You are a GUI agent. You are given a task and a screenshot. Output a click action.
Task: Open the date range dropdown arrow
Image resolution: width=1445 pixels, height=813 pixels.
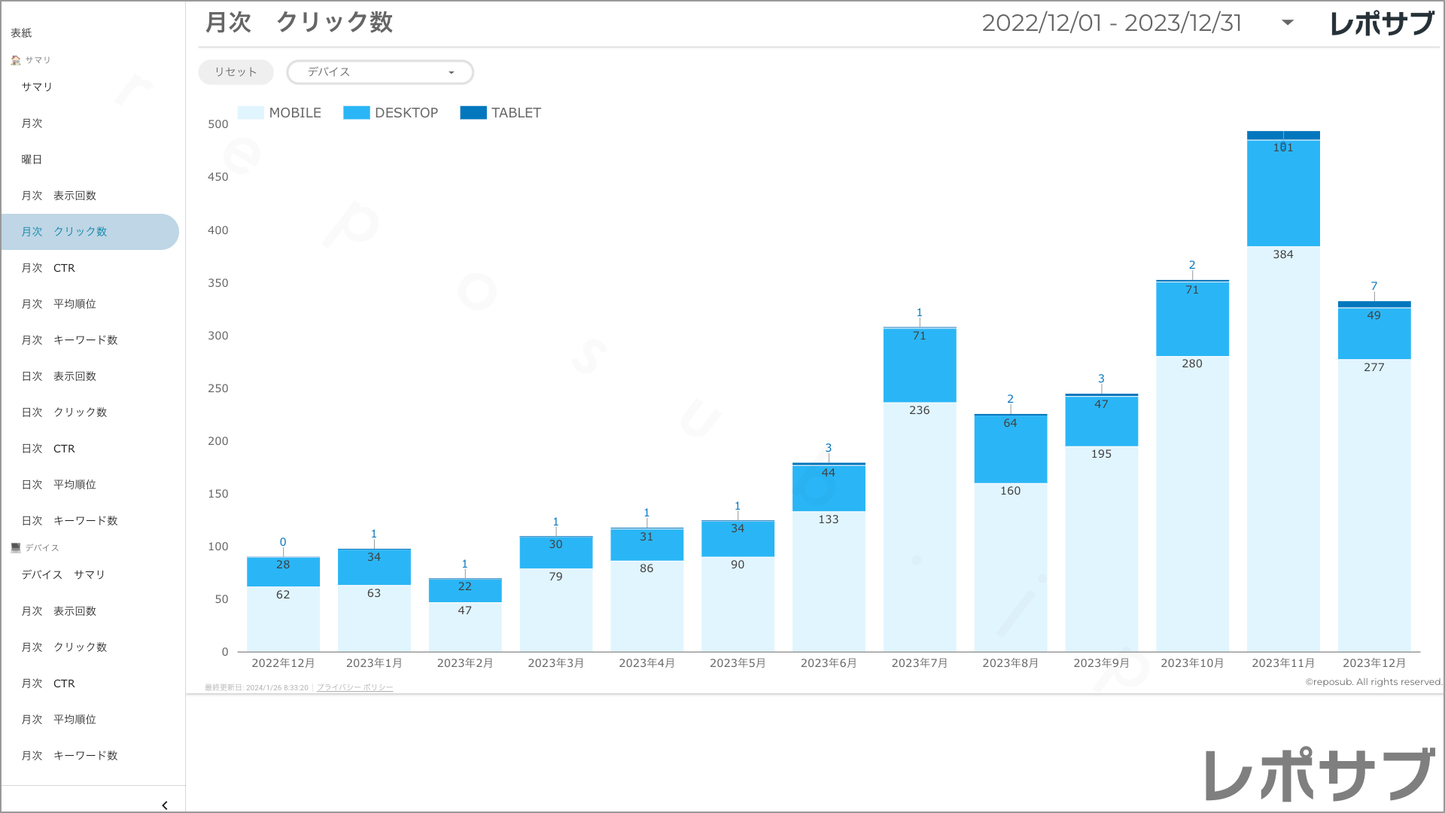tap(1287, 23)
